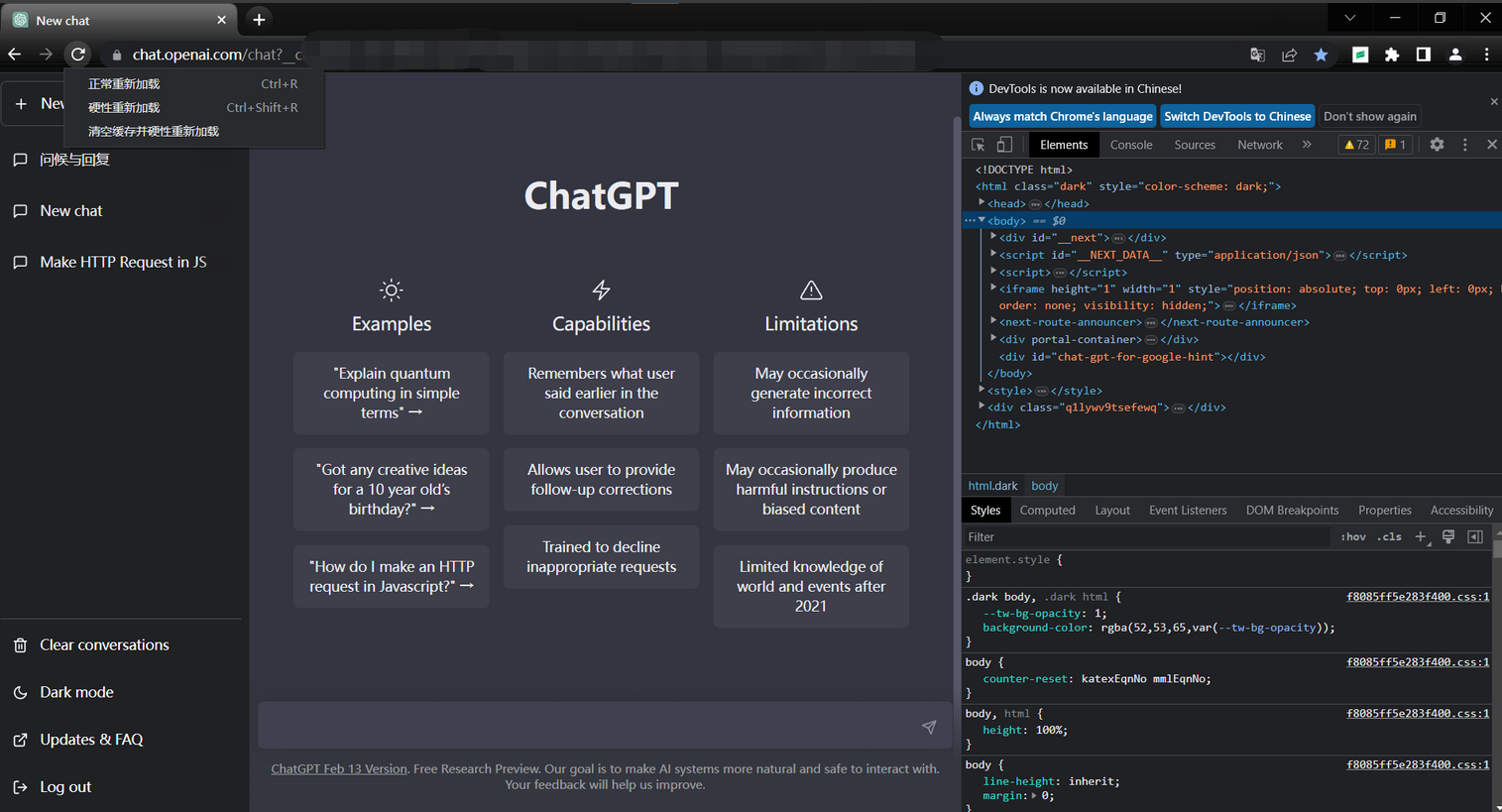
Task: Switch to the Console tab
Action: 1131,145
